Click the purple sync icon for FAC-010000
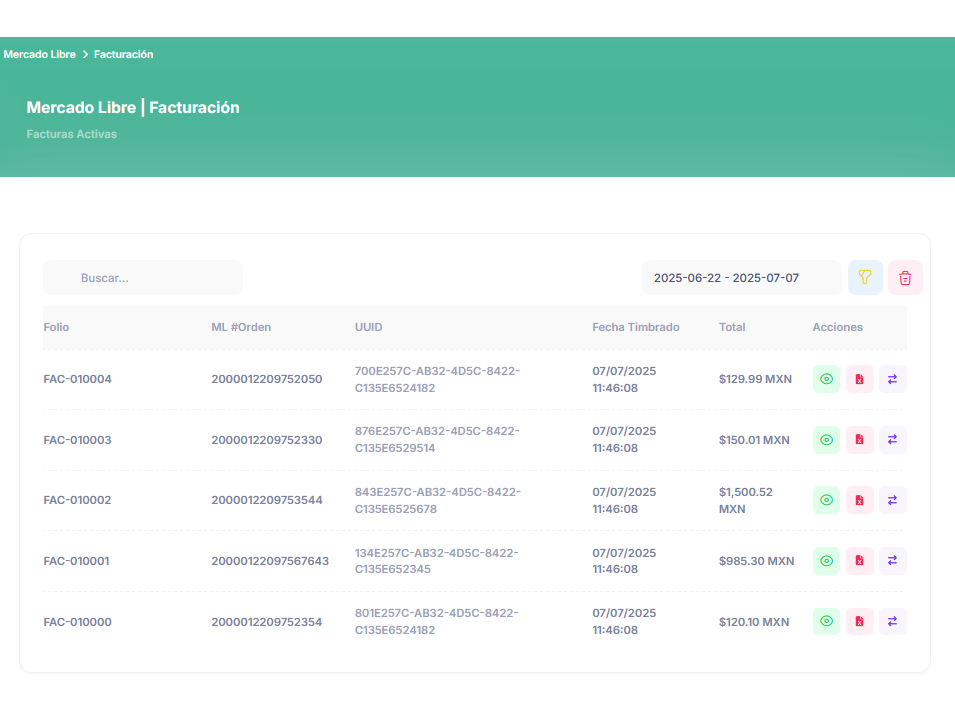The width and height of the screenshot is (955, 727). point(892,621)
